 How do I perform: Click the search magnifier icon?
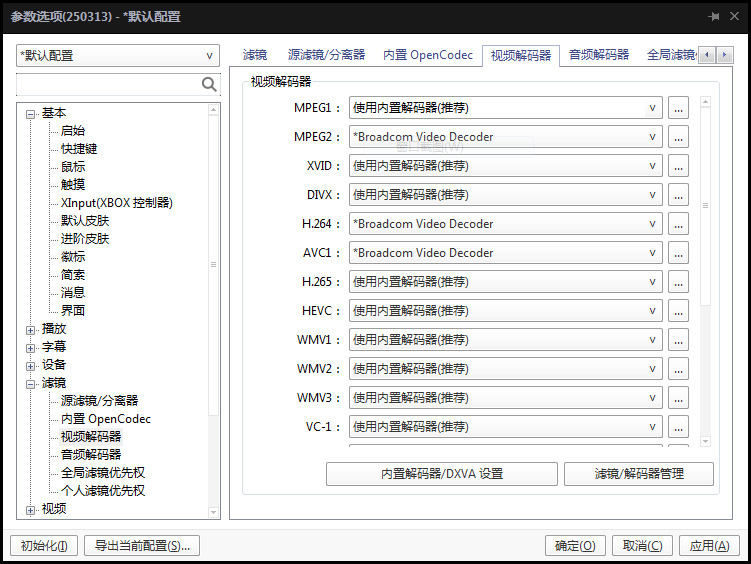pos(209,84)
